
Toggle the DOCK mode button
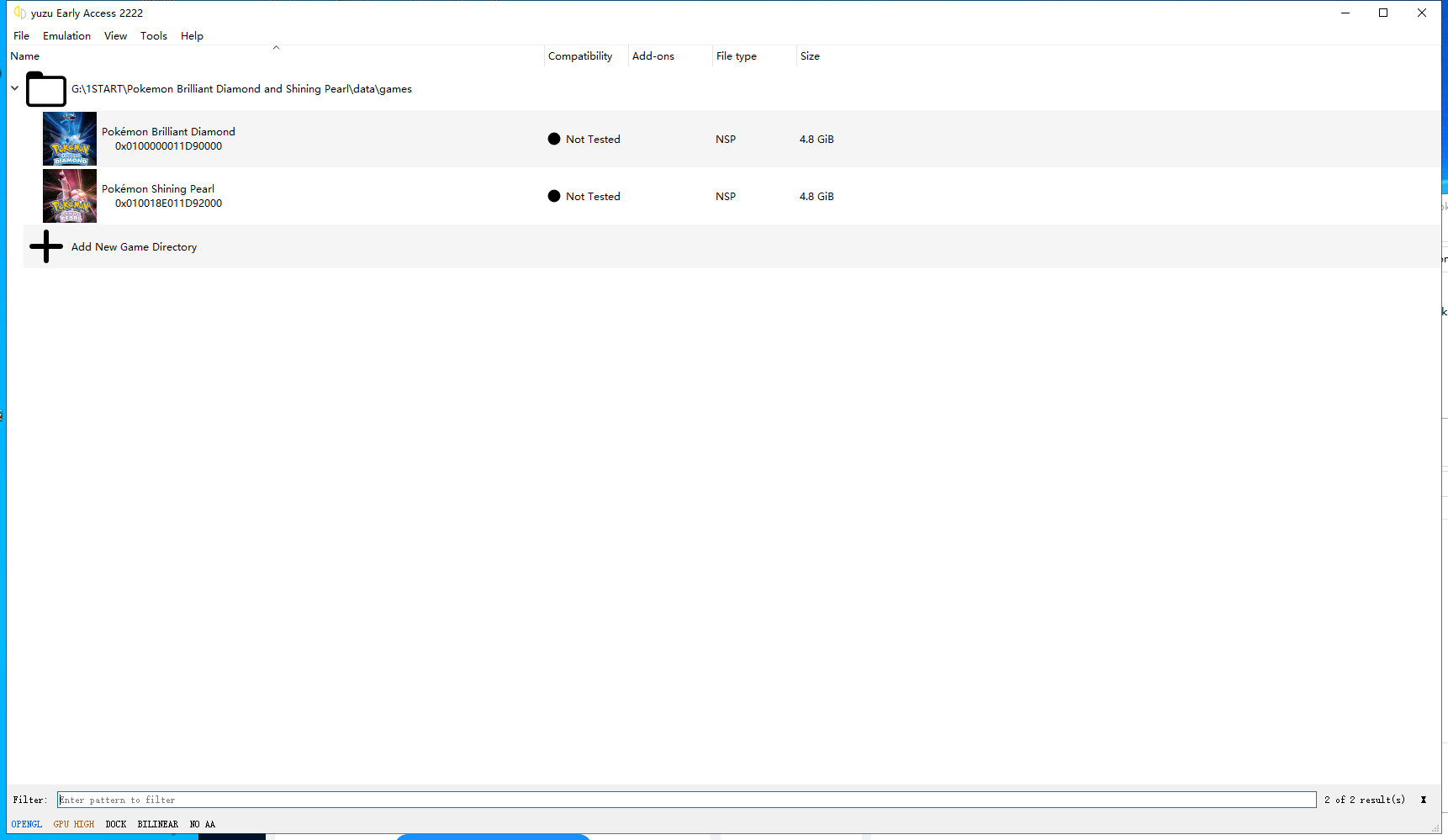pos(116,824)
